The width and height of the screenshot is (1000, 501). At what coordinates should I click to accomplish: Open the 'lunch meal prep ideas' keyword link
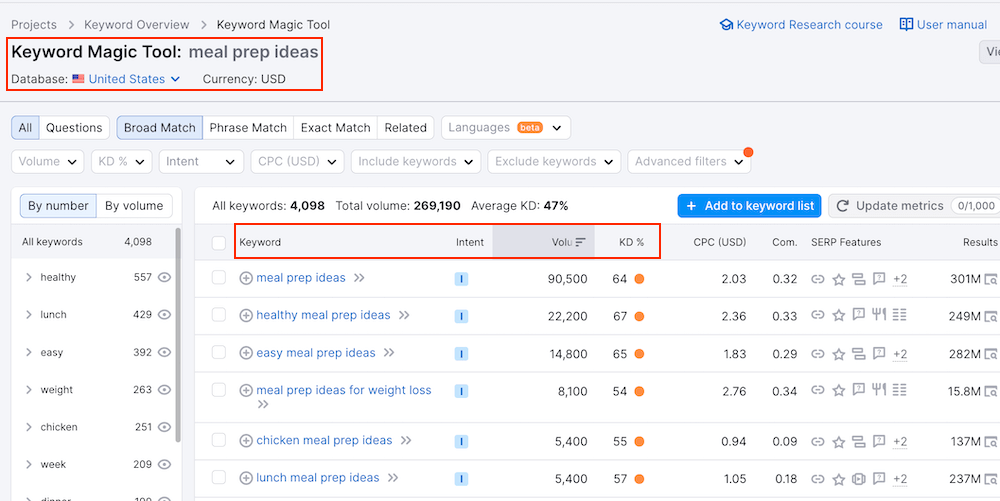click(318, 478)
